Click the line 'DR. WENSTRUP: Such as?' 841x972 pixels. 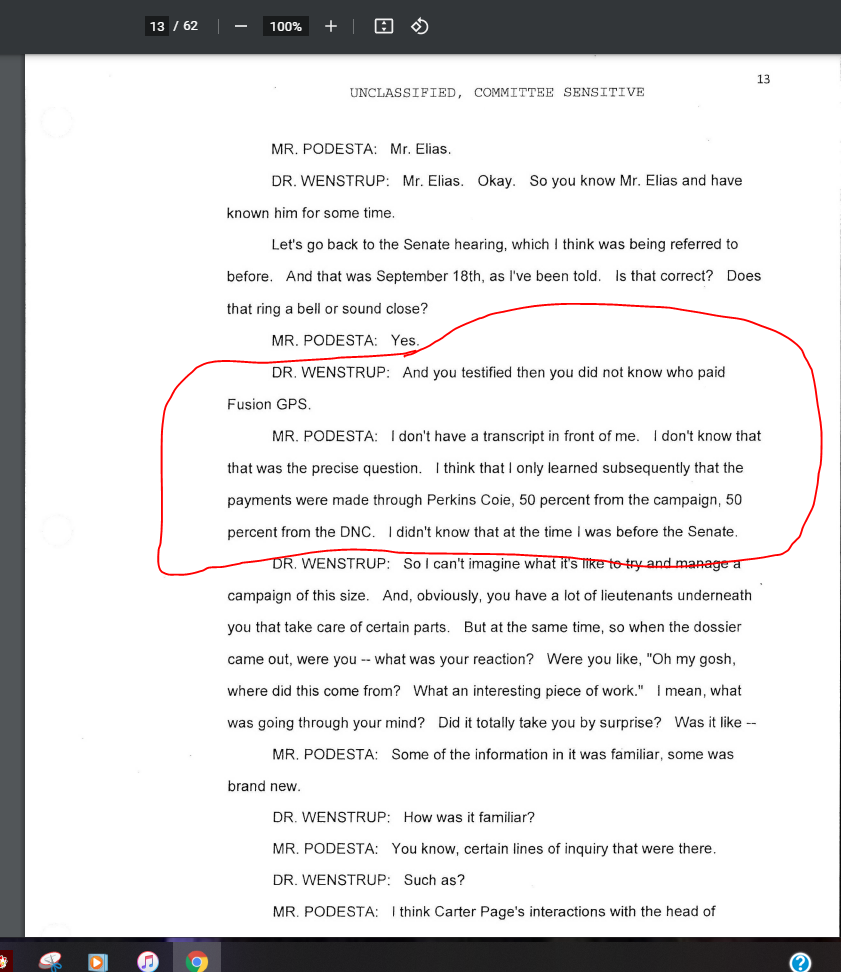tap(369, 880)
